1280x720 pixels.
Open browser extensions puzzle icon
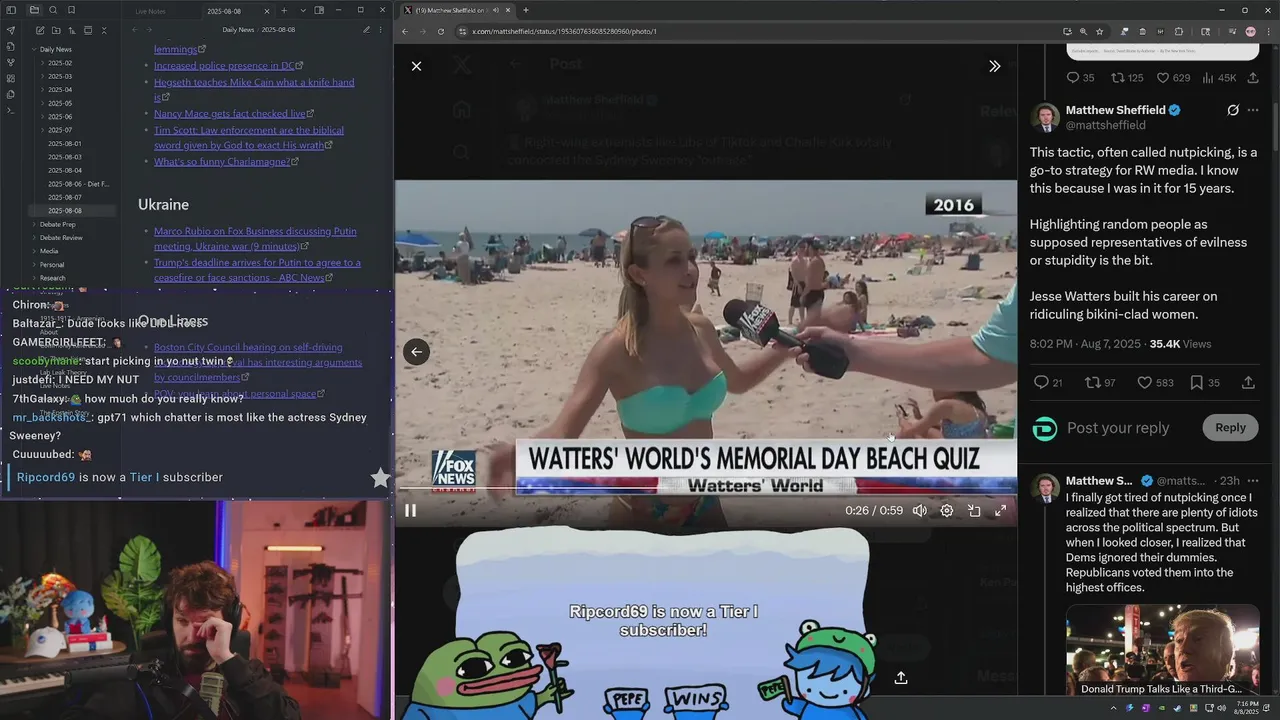[x=1178, y=31]
